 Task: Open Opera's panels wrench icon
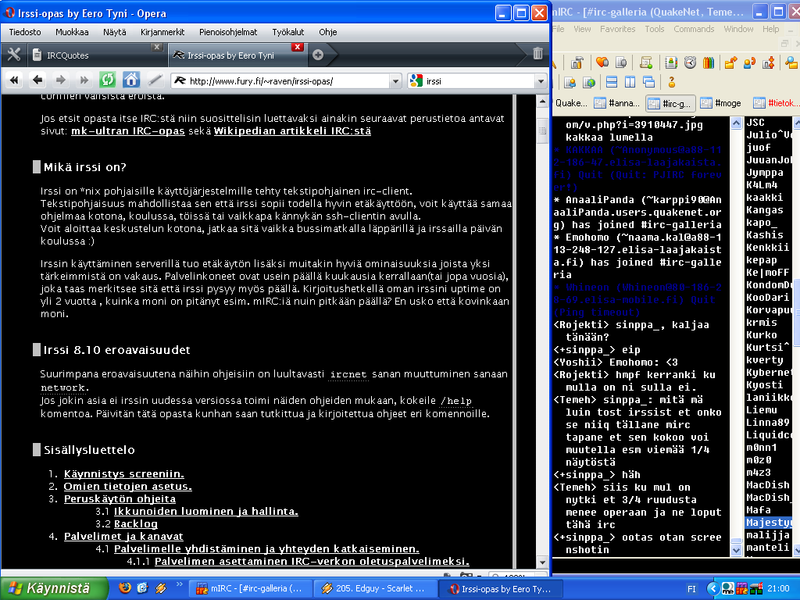coord(13,55)
